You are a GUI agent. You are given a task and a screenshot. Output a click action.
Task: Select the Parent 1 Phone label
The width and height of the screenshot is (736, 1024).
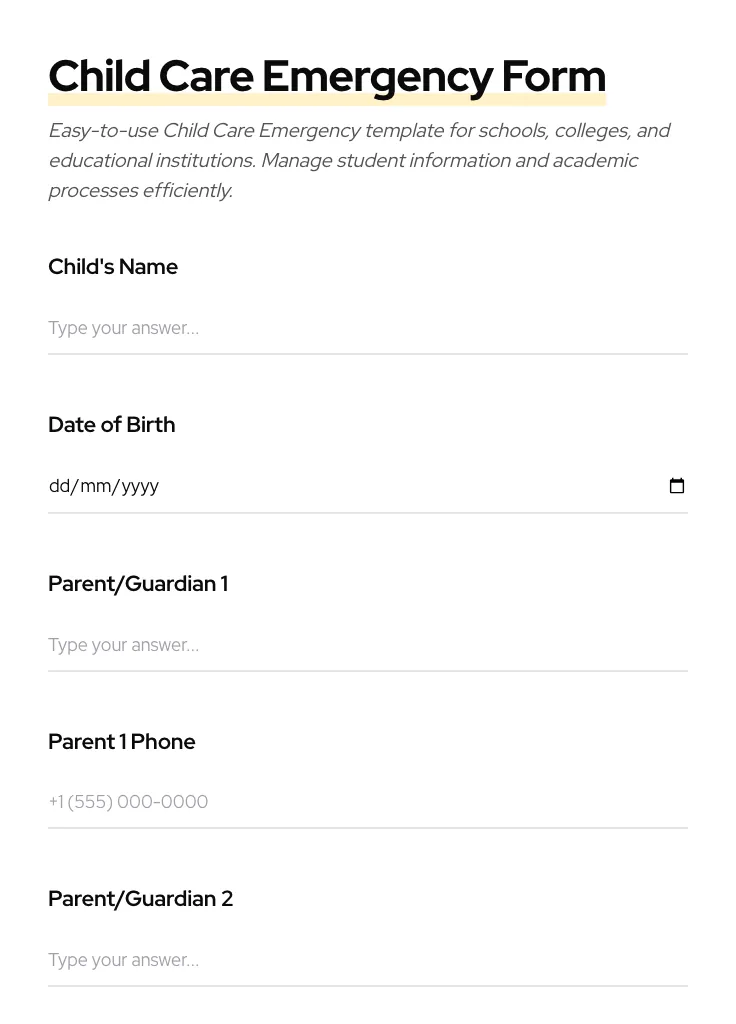(121, 742)
